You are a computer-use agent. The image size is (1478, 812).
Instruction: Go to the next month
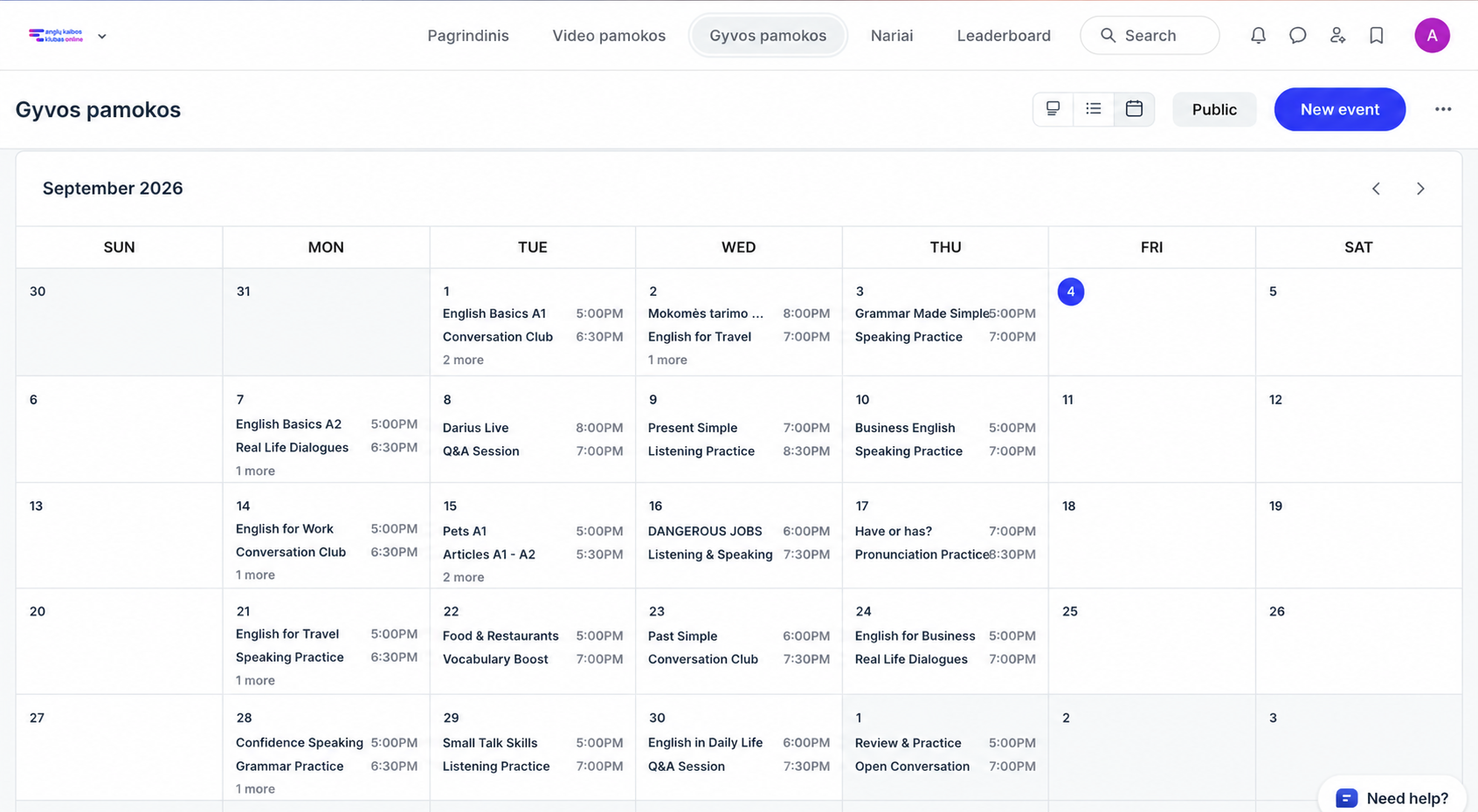click(1420, 189)
